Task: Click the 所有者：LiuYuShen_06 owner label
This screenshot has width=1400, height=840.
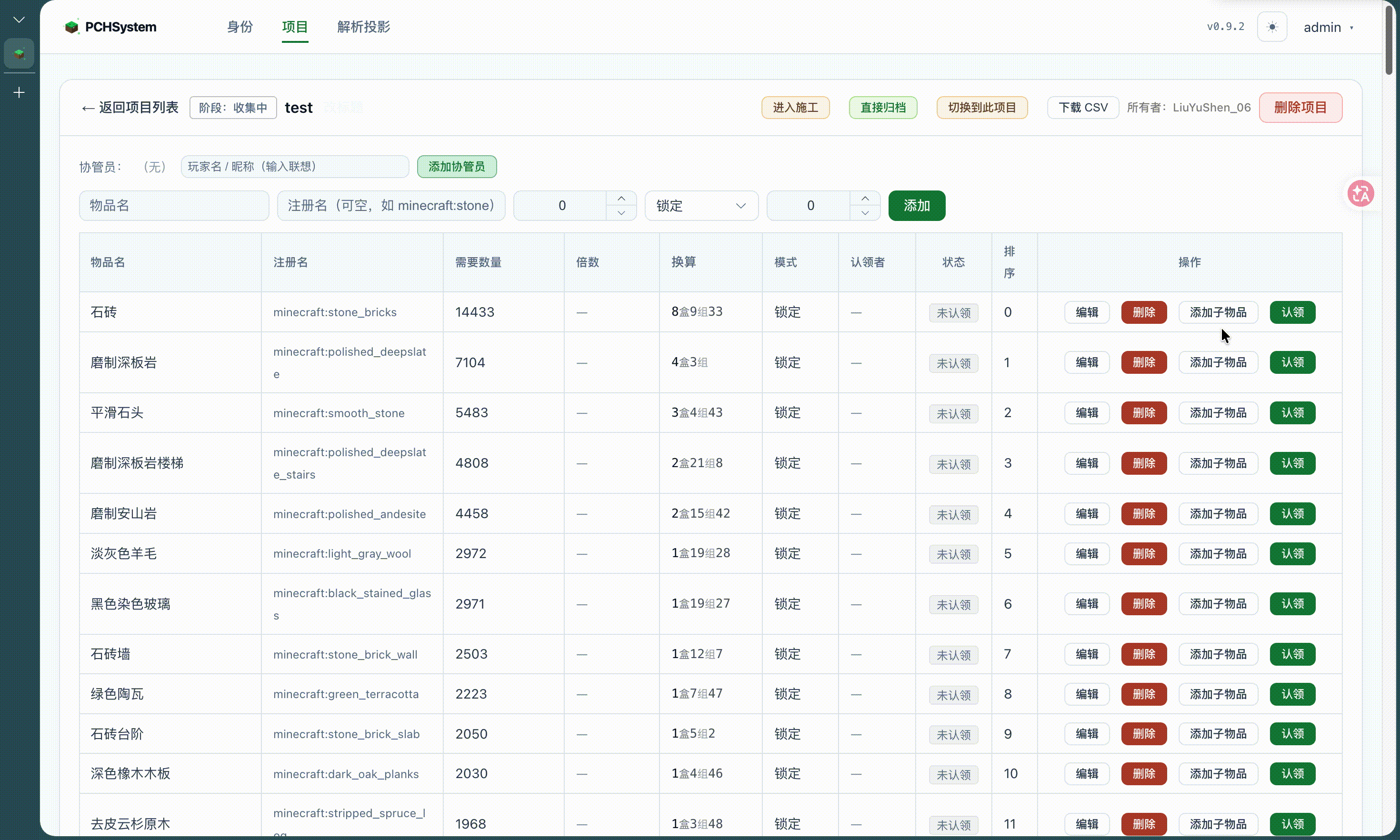Action: [1189, 108]
